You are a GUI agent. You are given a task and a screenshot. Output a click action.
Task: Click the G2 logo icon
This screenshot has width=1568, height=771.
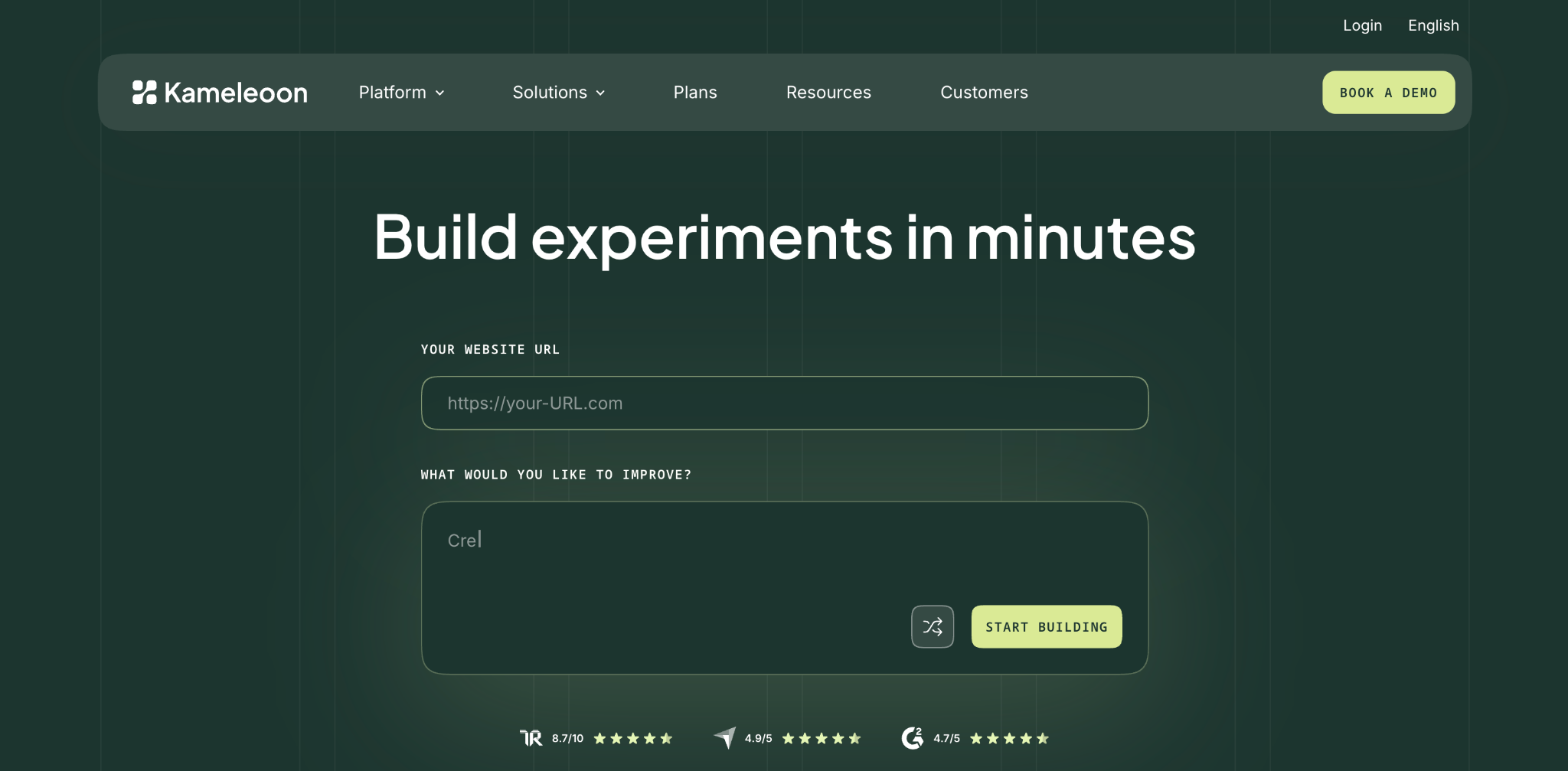pos(913,737)
